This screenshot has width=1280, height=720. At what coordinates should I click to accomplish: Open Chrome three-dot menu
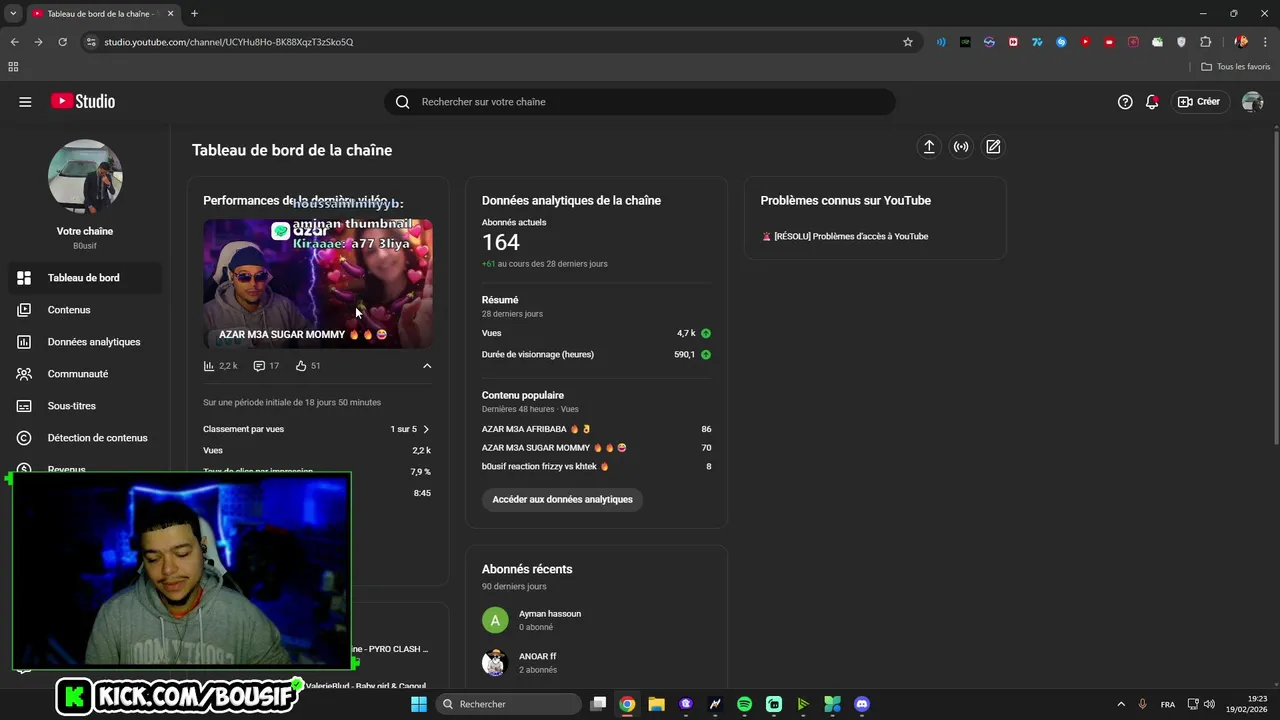point(1265,42)
